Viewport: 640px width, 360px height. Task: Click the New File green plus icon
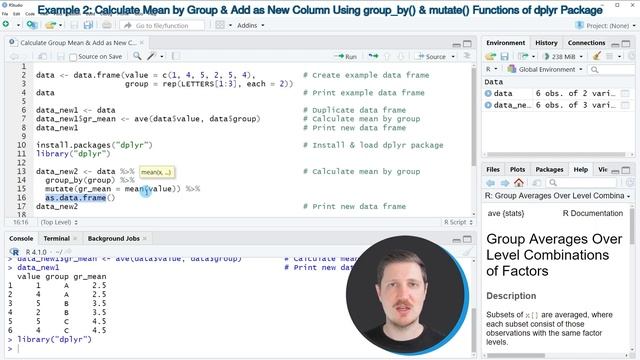6,25
